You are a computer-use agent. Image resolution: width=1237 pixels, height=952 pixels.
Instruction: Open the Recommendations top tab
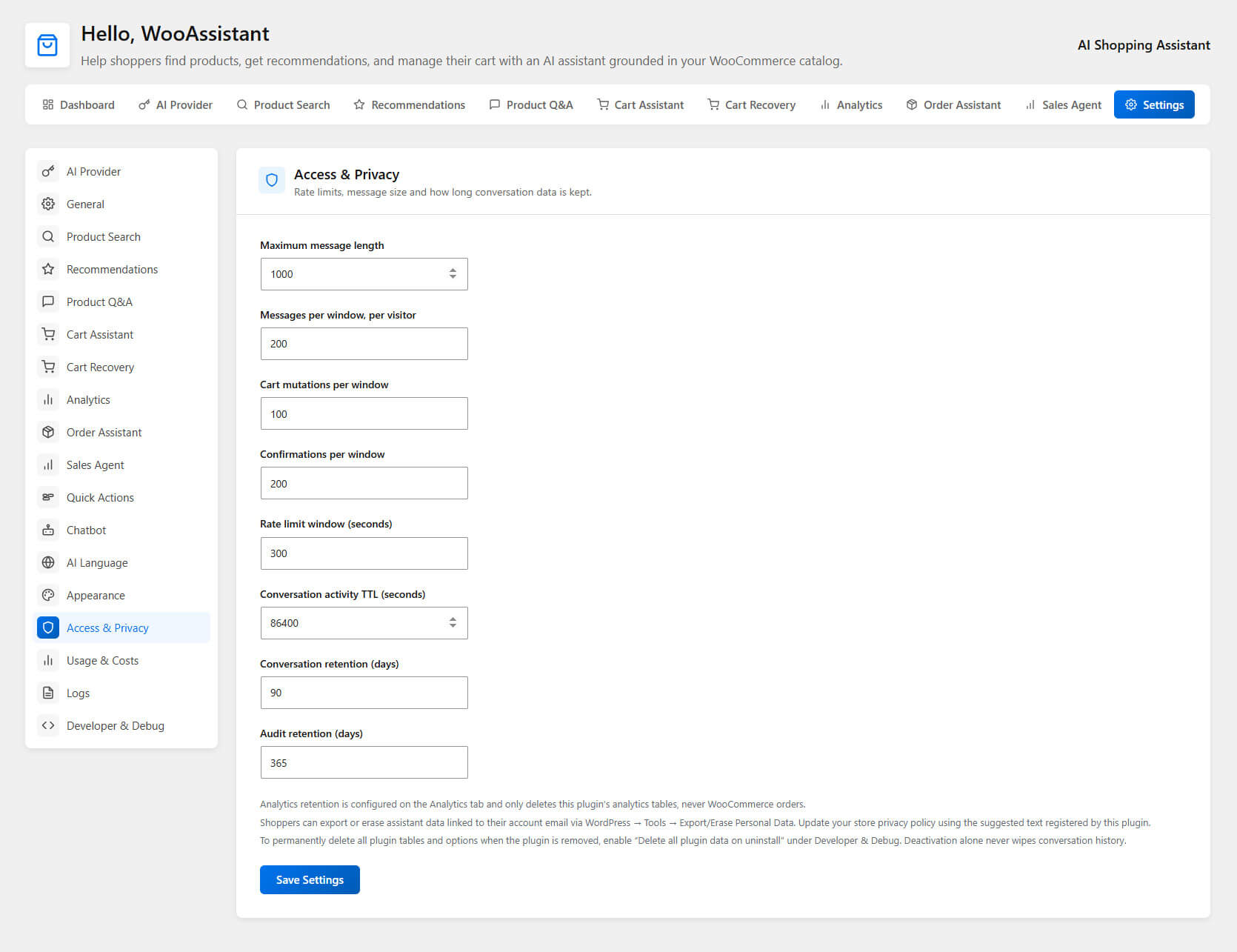(410, 105)
